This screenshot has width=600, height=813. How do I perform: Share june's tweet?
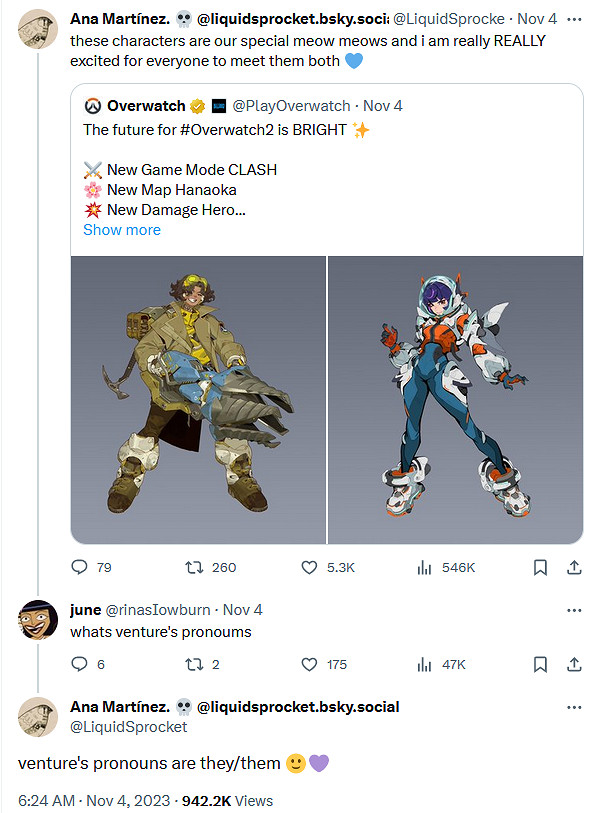pyautogui.click(x=574, y=664)
